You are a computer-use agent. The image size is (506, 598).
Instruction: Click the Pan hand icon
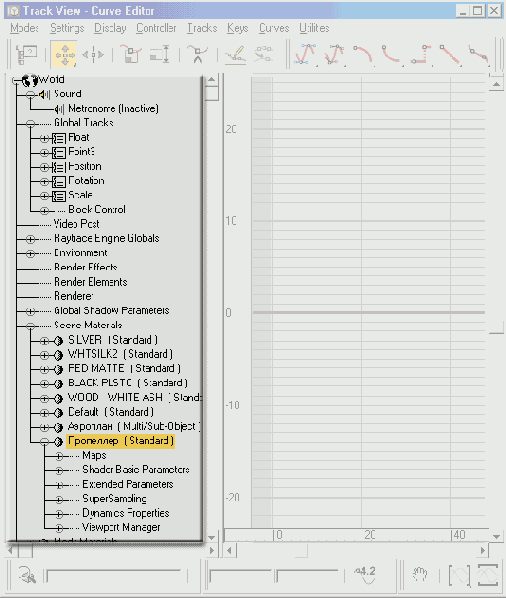(x=420, y=574)
